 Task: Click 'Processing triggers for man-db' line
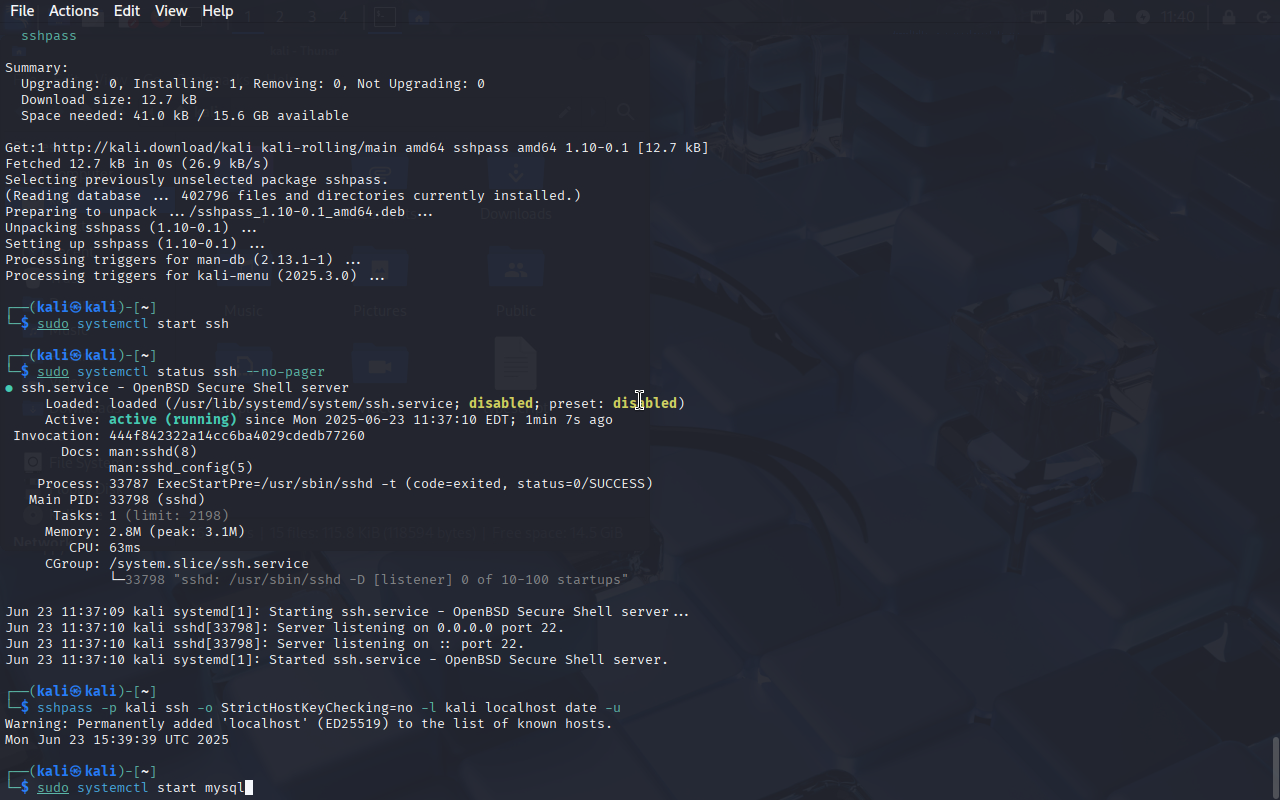click(x=183, y=260)
